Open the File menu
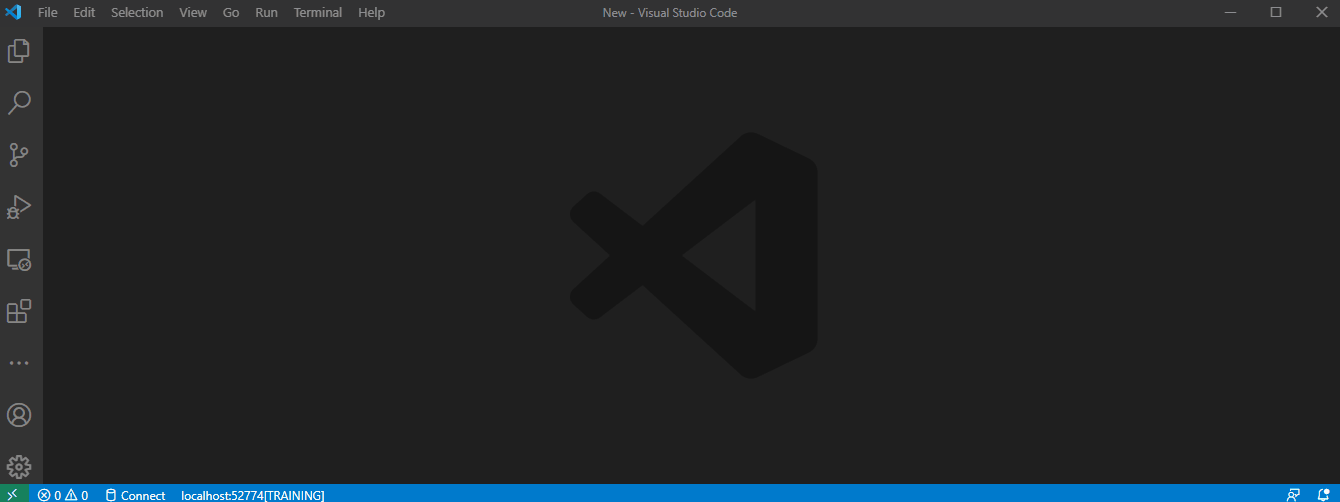The height and width of the screenshot is (502, 1340). (x=47, y=13)
